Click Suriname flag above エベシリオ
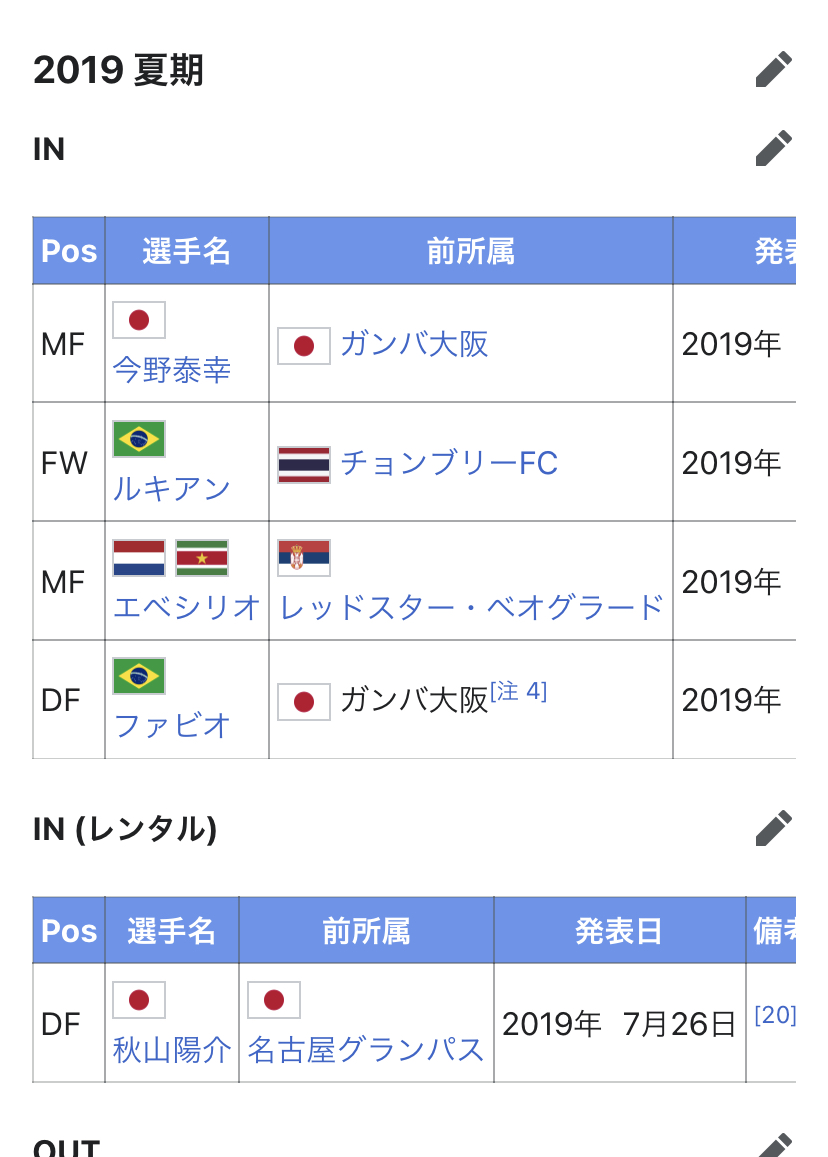Screen dimensions: 828x1157 pyautogui.click(x=202, y=558)
